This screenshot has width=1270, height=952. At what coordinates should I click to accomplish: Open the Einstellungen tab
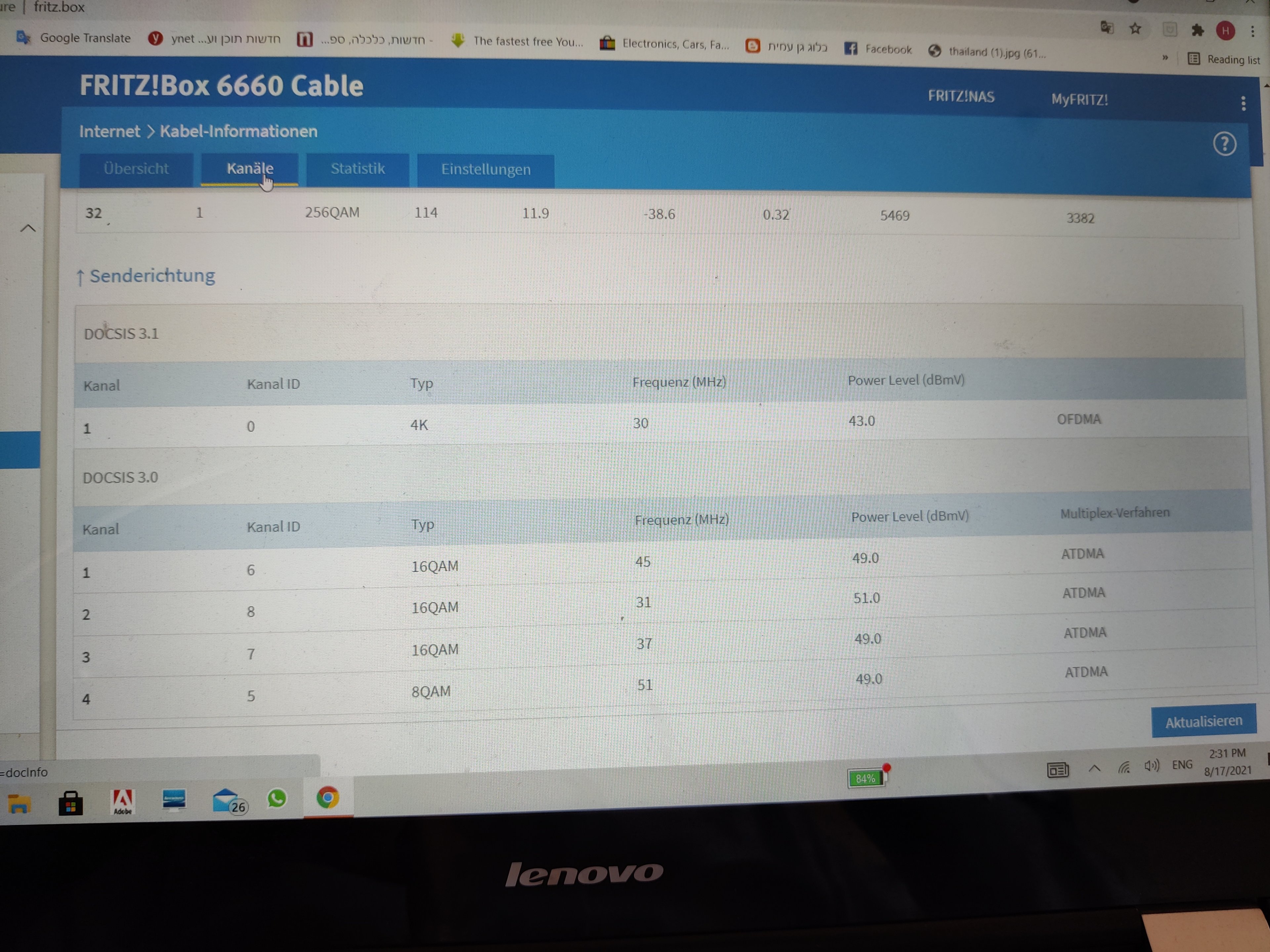point(486,170)
